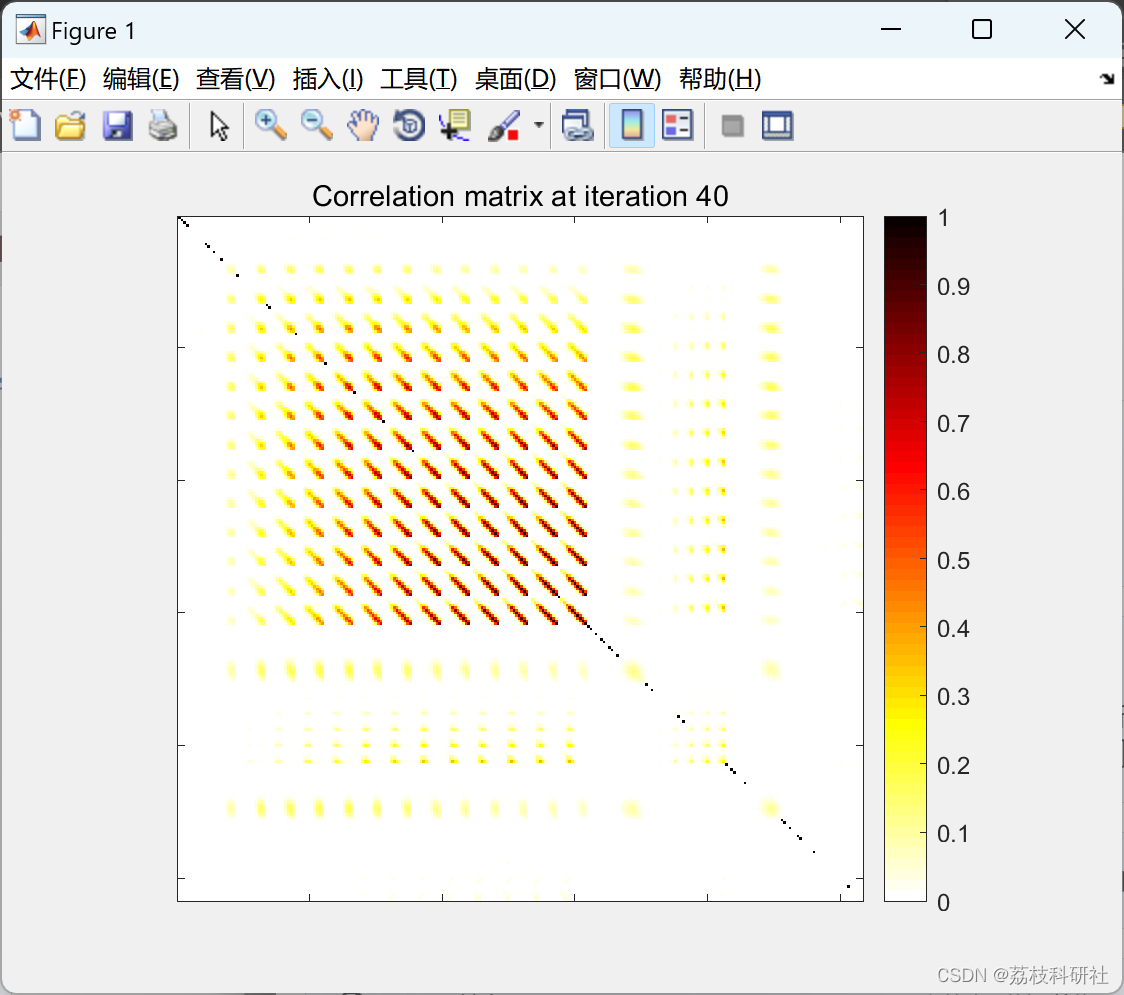
Task: Select the Edit Plot arrow tool
Action: (x=219, y=125)
